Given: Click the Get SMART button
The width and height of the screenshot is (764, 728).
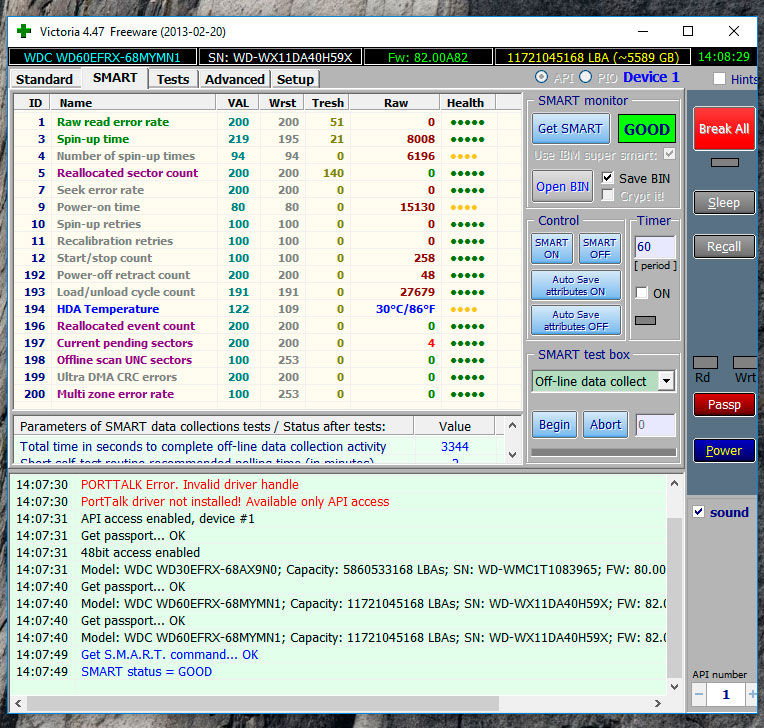Looking at the screenshot, I should [570, 129].
